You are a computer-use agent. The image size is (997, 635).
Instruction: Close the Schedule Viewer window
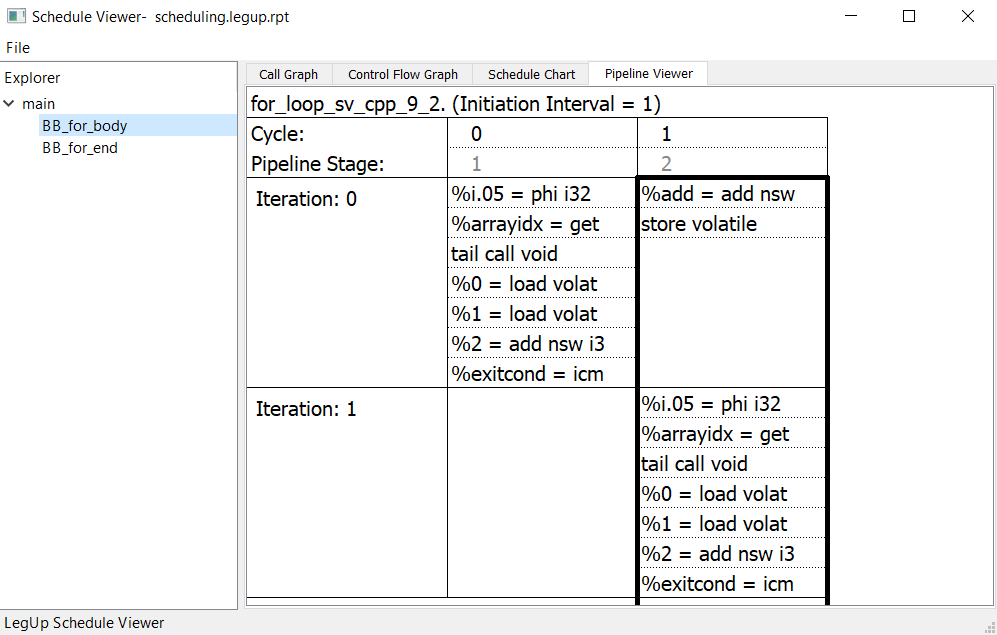click(968, 16)
